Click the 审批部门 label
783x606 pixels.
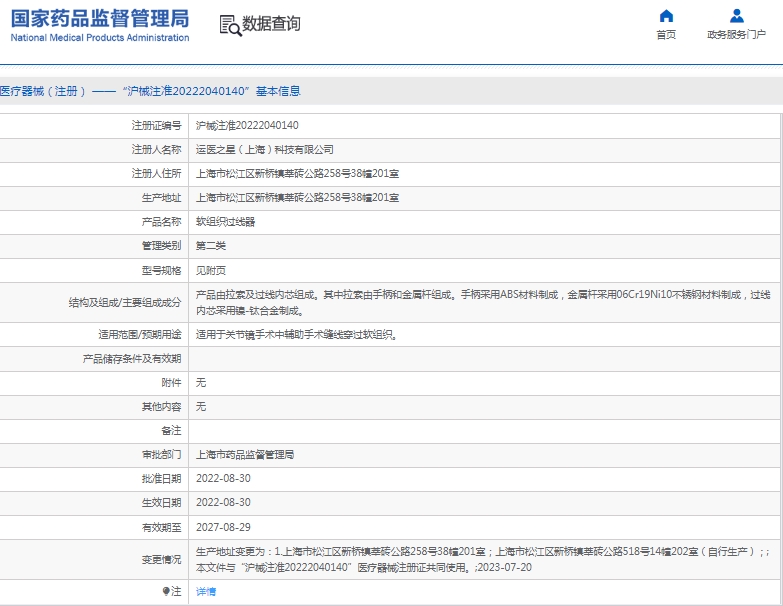coord(161,454)
